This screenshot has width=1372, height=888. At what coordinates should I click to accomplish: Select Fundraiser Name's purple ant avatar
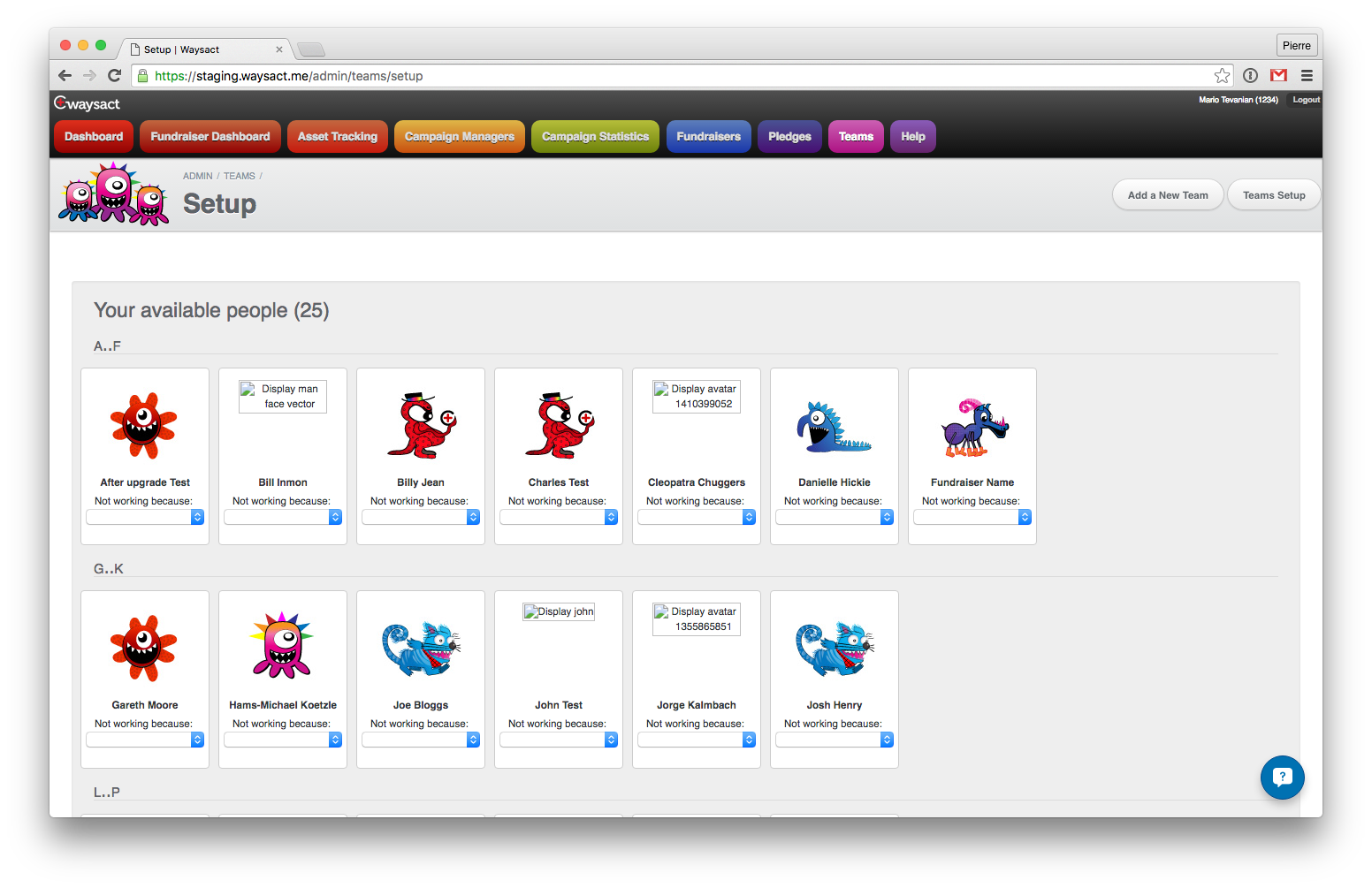(x=974, y=428)
